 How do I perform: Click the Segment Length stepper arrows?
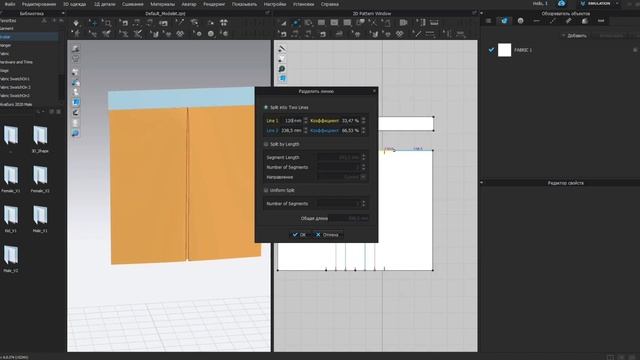[x=364, y=157]
